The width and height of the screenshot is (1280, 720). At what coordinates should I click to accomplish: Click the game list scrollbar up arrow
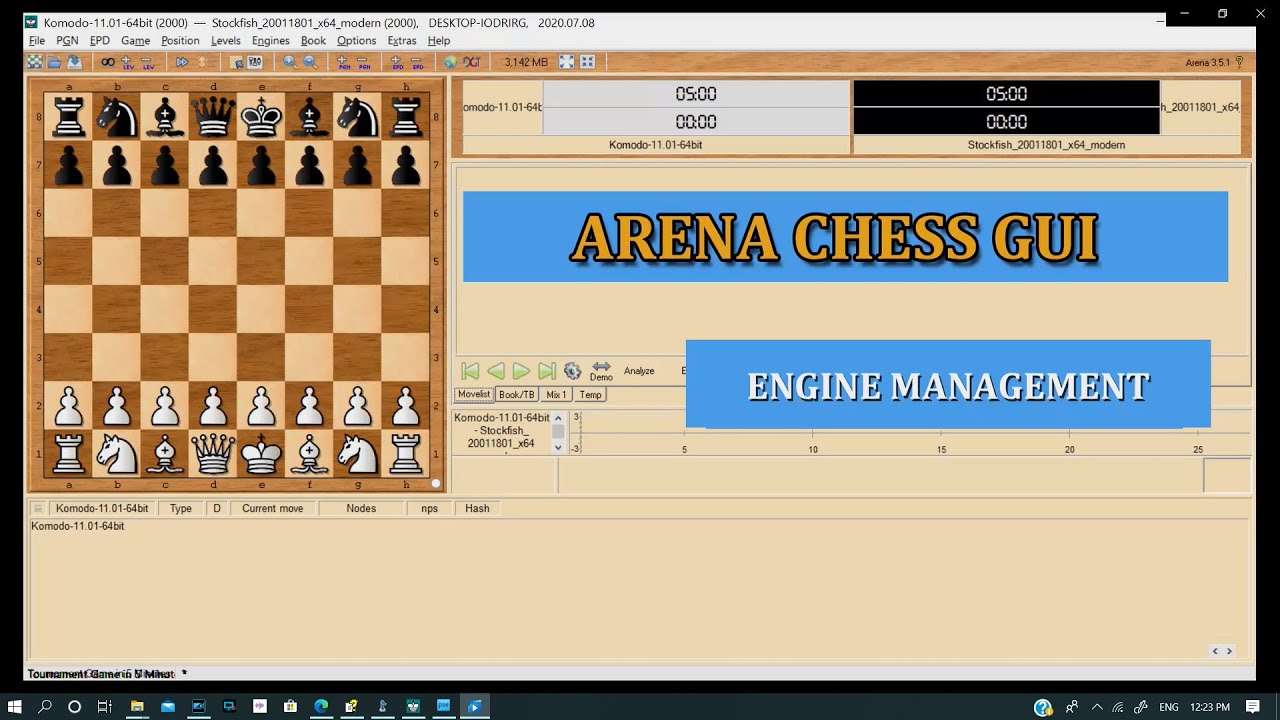(x=558, y=418)
